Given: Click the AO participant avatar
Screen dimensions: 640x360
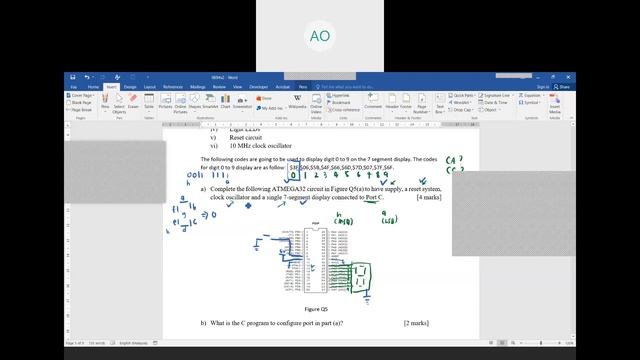Looking at the screenshot, I should coord(320,36).
